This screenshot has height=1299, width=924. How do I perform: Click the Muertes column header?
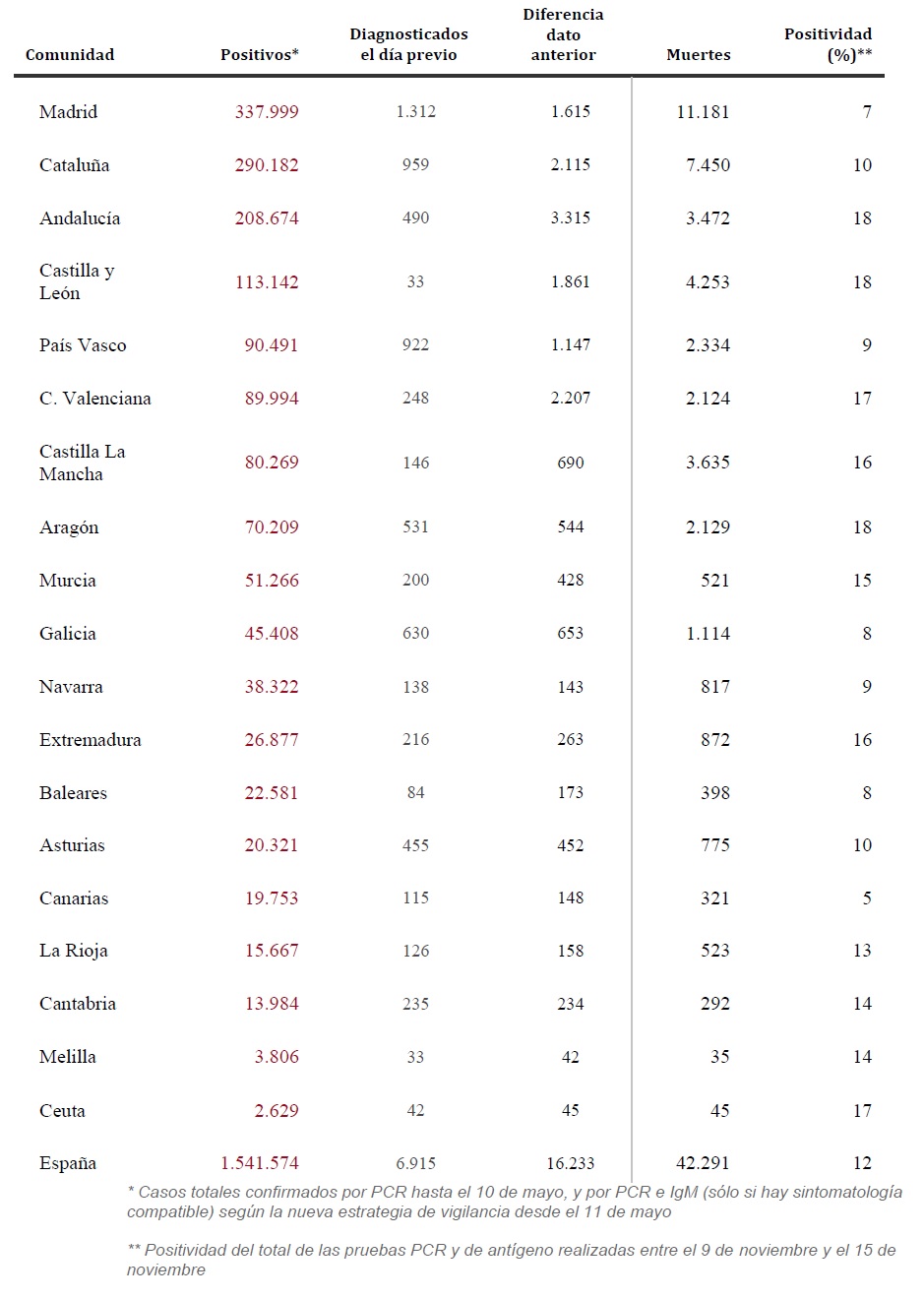698,55
